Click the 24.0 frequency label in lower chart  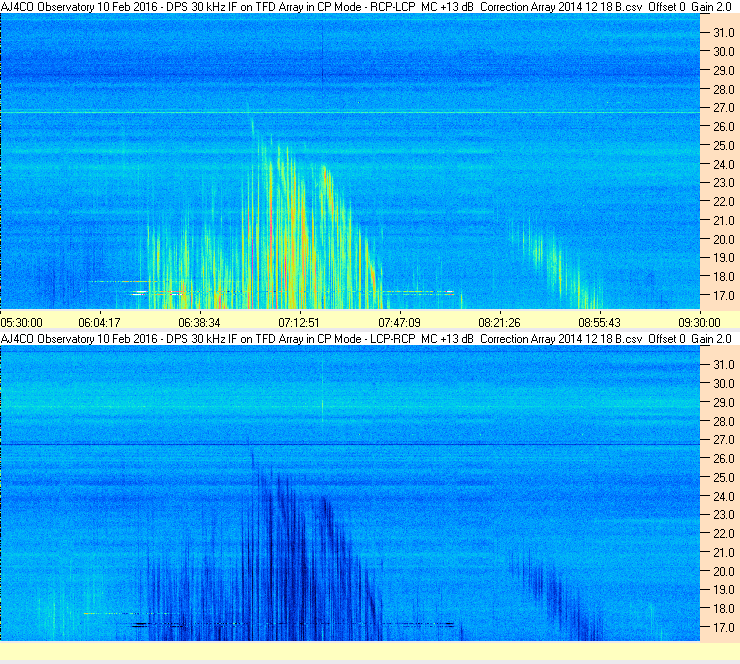point(723,496)
